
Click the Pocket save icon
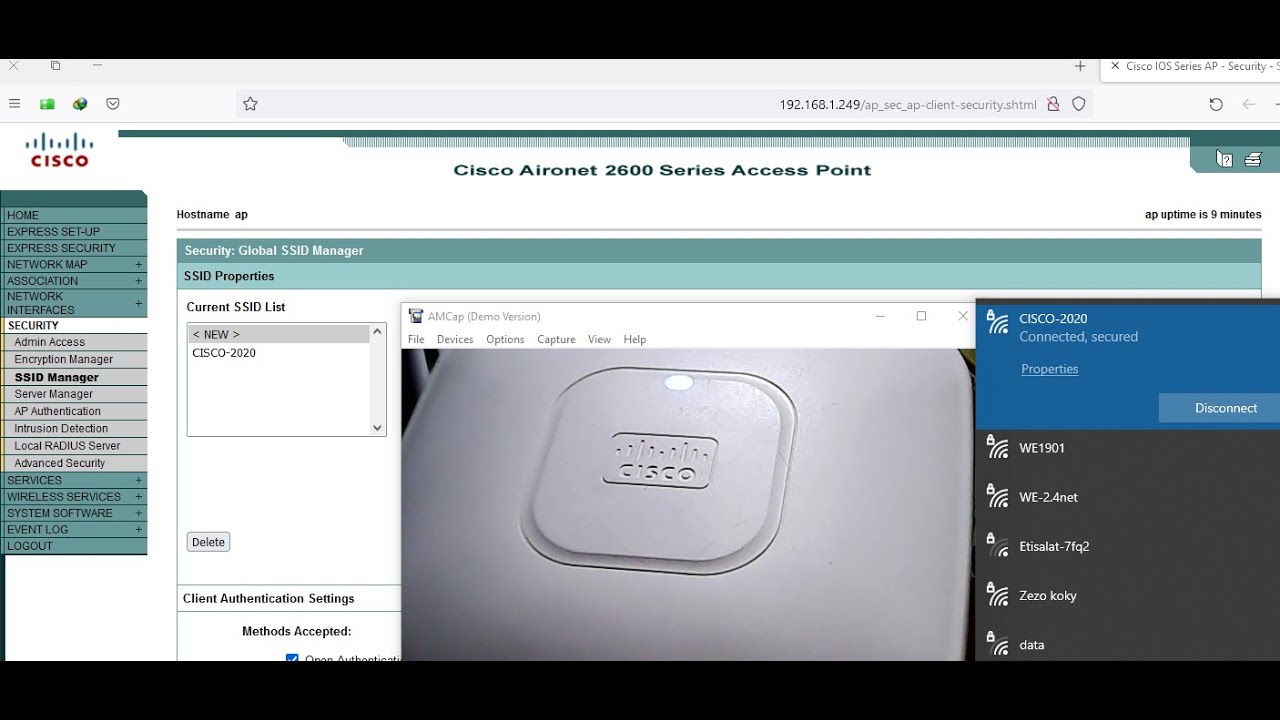click(x=113, y=104)
